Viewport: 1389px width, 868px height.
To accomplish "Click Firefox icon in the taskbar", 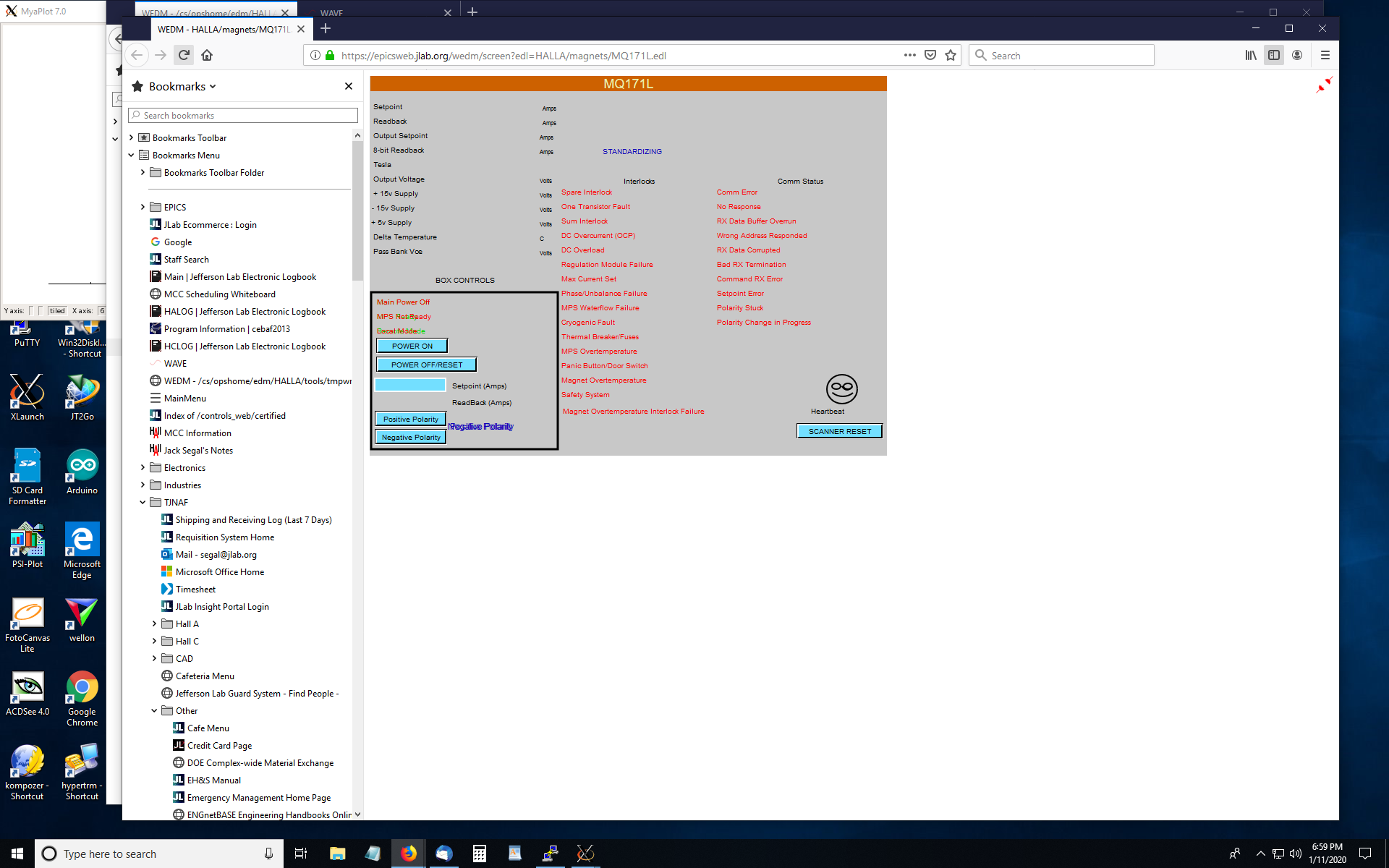I will click(409, 854).
